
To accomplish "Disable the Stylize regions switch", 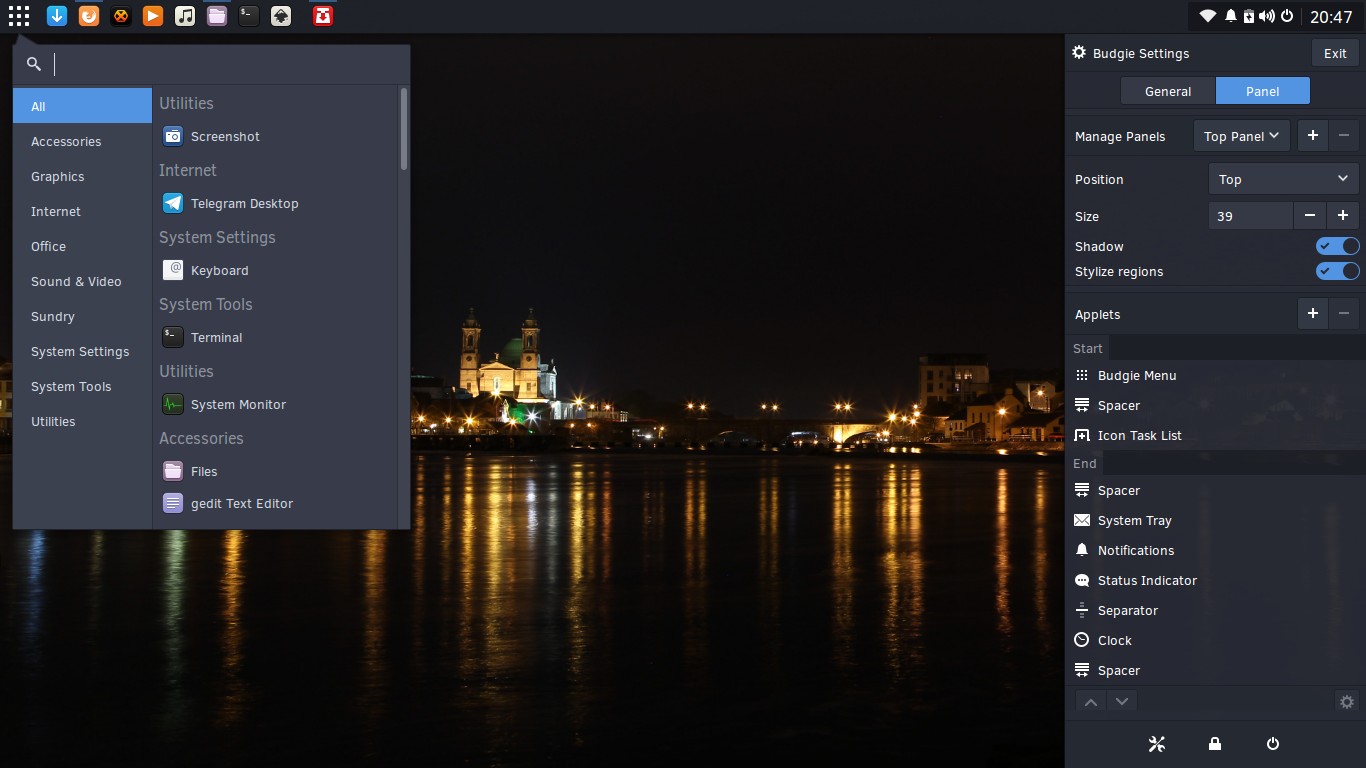I will [x=1338, y=271].
